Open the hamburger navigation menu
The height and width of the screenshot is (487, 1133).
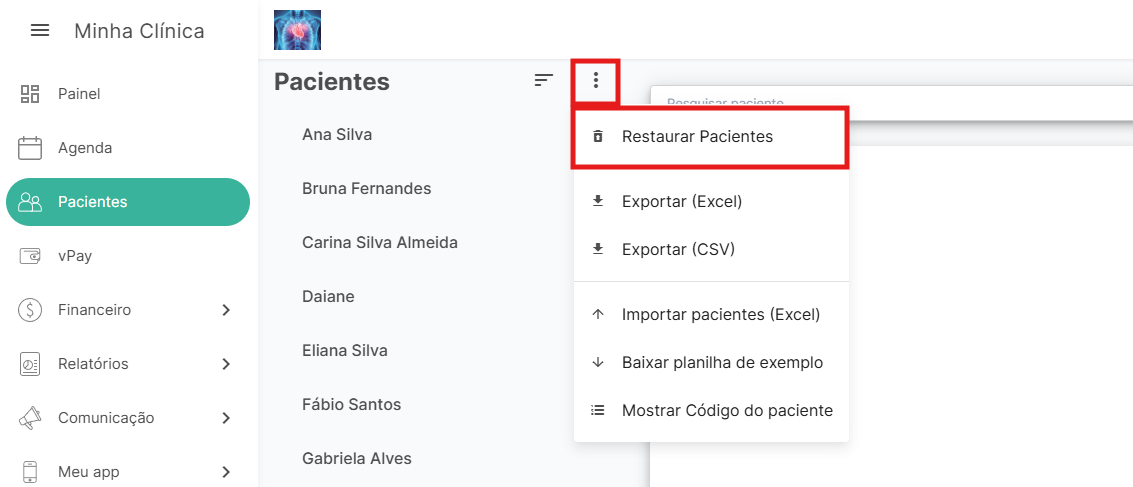pos(40,31)
